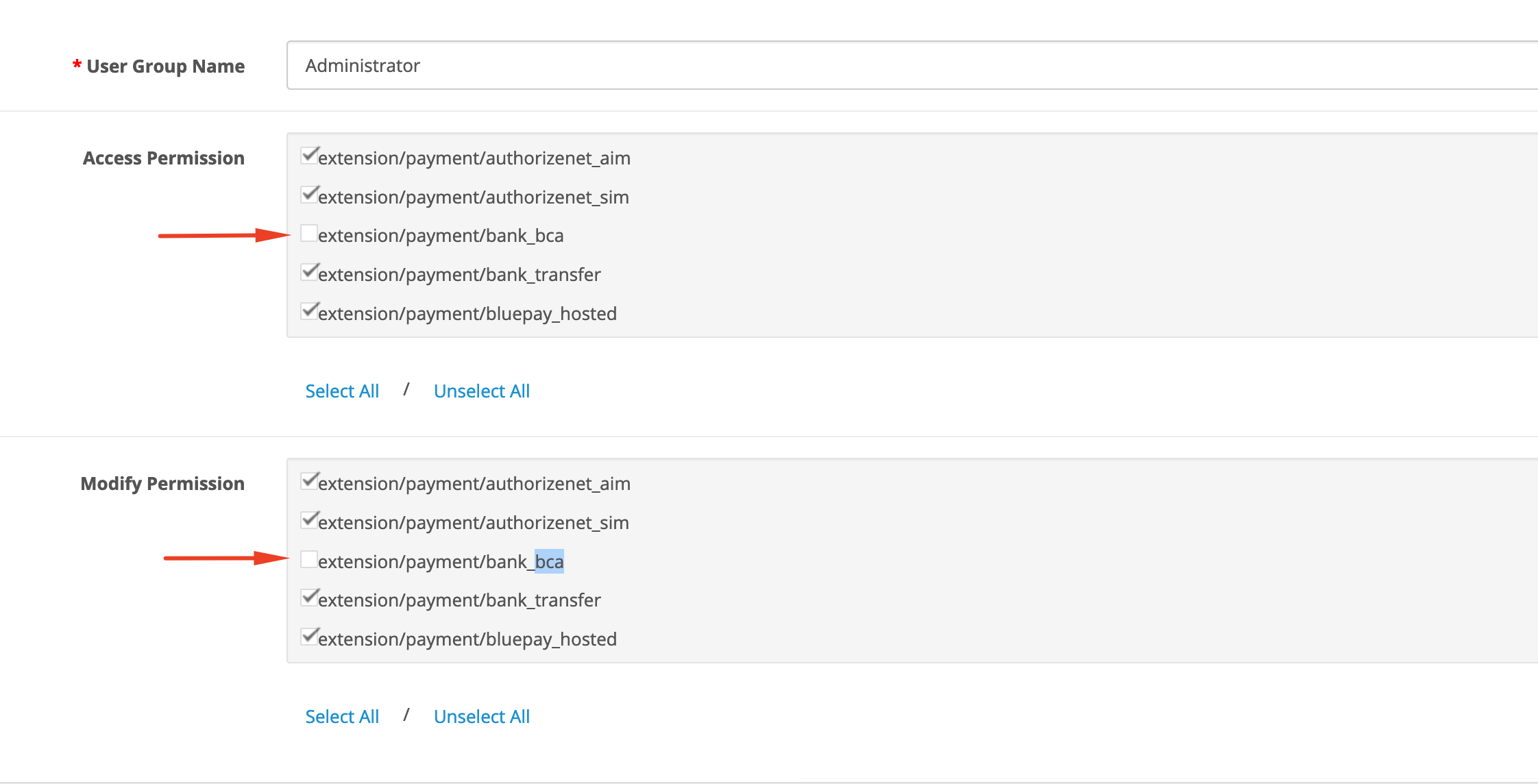1538x784 pixels.
Task: Click bluepay_hosted text in Modify Permission
Action: pos(467,639)
